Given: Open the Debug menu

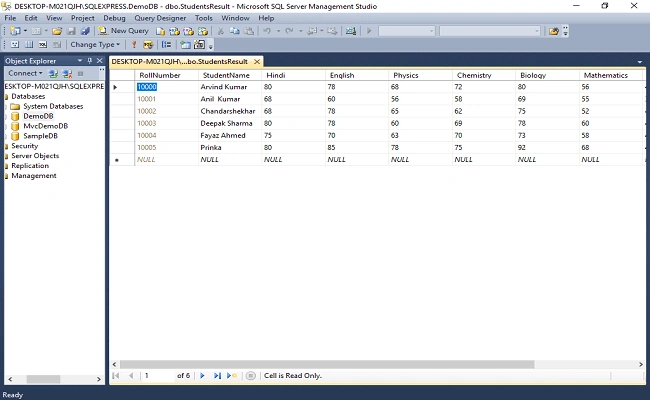Looking at the screenshot, I should tap(114, 18).
